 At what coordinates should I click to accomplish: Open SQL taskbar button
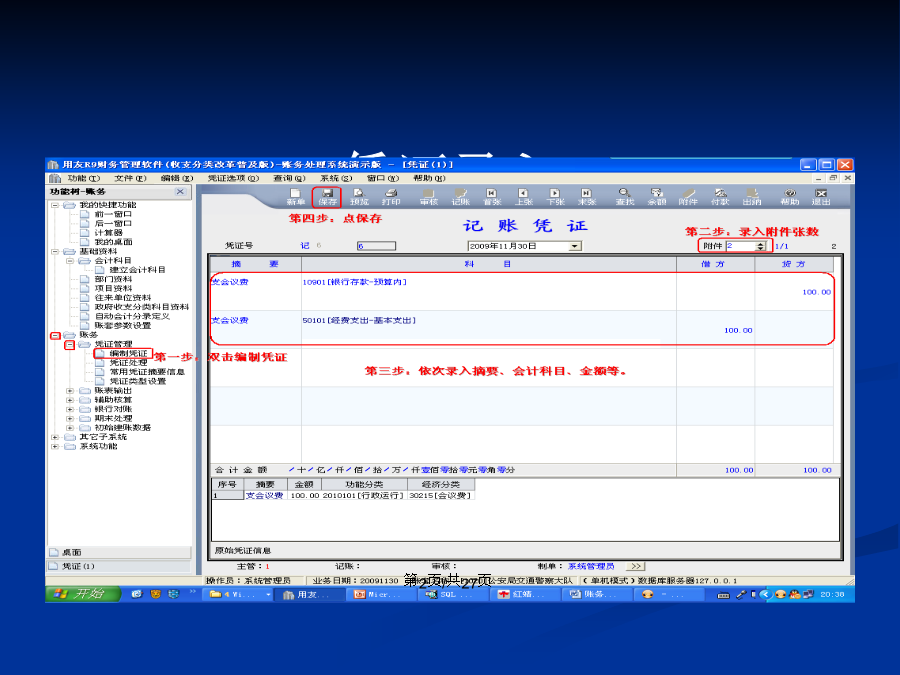tap(453, 595)
